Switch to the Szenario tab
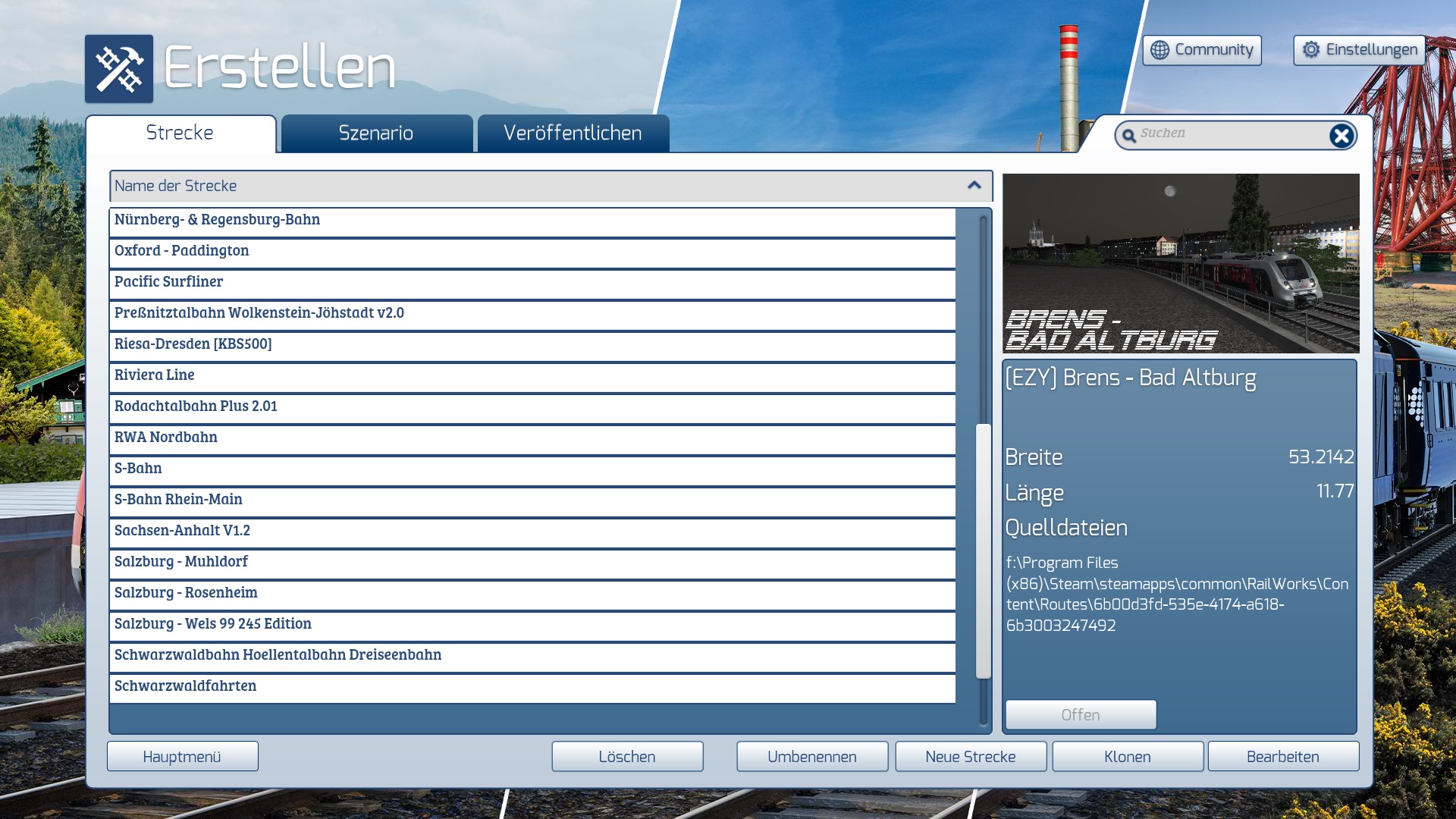 point(376,133)
